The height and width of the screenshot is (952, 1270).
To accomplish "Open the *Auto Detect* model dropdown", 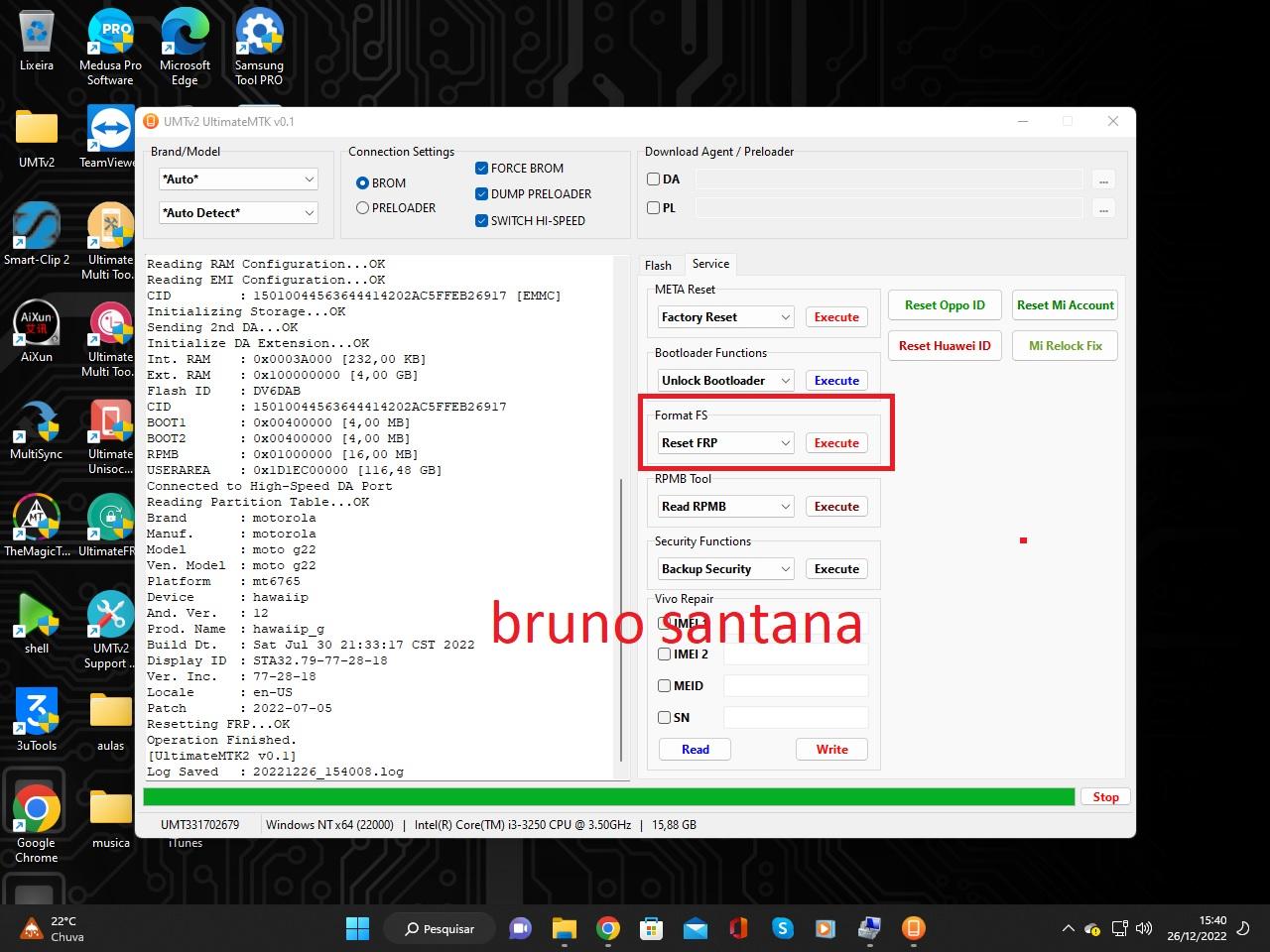I will pyautogui.click(x=238, y=213).
